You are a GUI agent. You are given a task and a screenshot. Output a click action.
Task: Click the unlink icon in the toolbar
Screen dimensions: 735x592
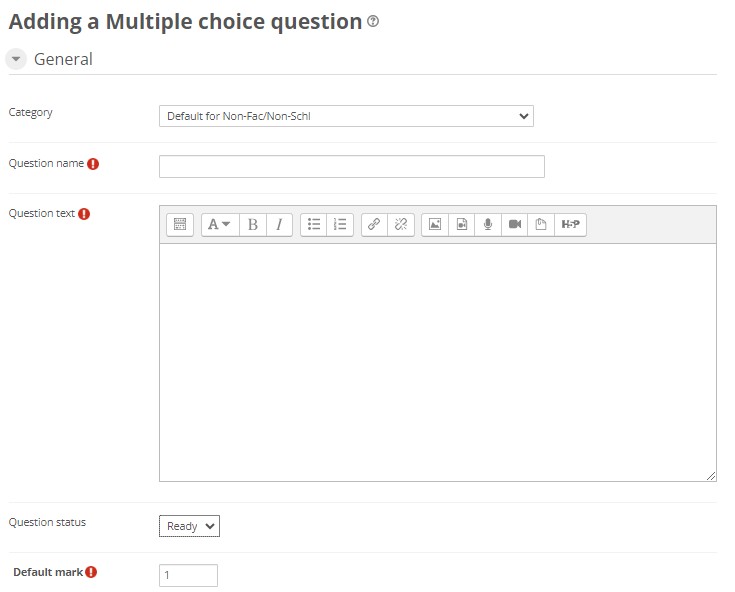coord(400,225)
